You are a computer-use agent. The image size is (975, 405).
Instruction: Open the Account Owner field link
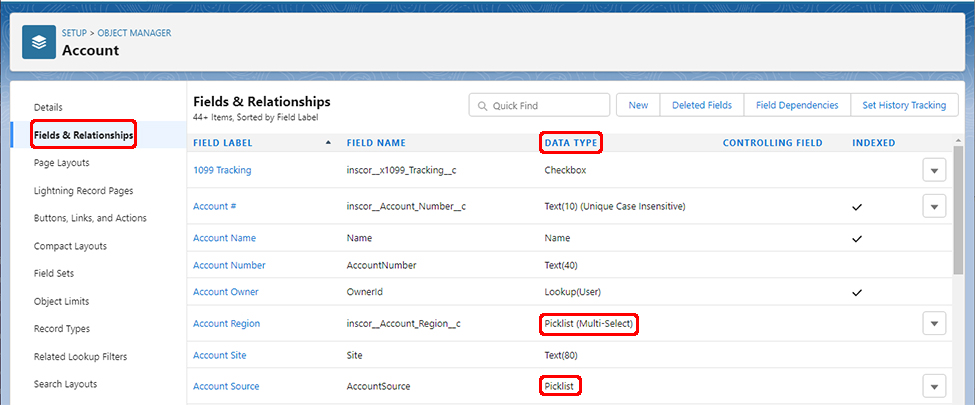225,292
